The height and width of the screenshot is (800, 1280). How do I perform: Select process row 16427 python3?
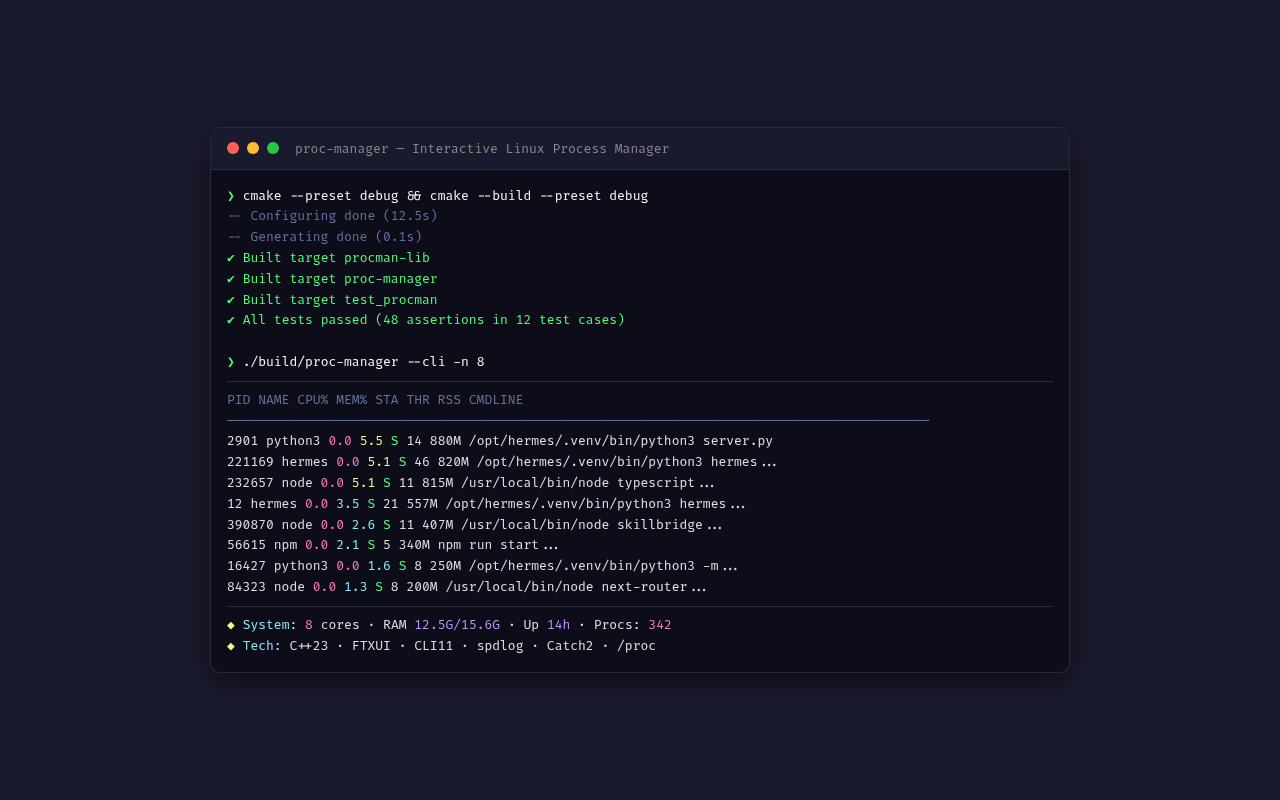[x=482, y=566]
